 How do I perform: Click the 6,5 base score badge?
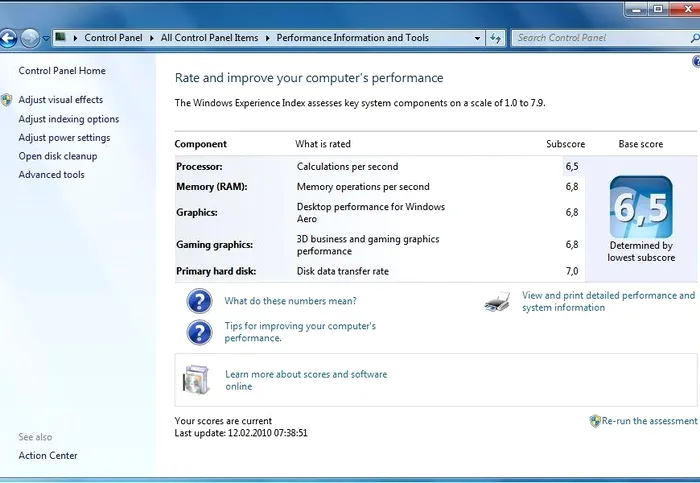click(641, 207)
